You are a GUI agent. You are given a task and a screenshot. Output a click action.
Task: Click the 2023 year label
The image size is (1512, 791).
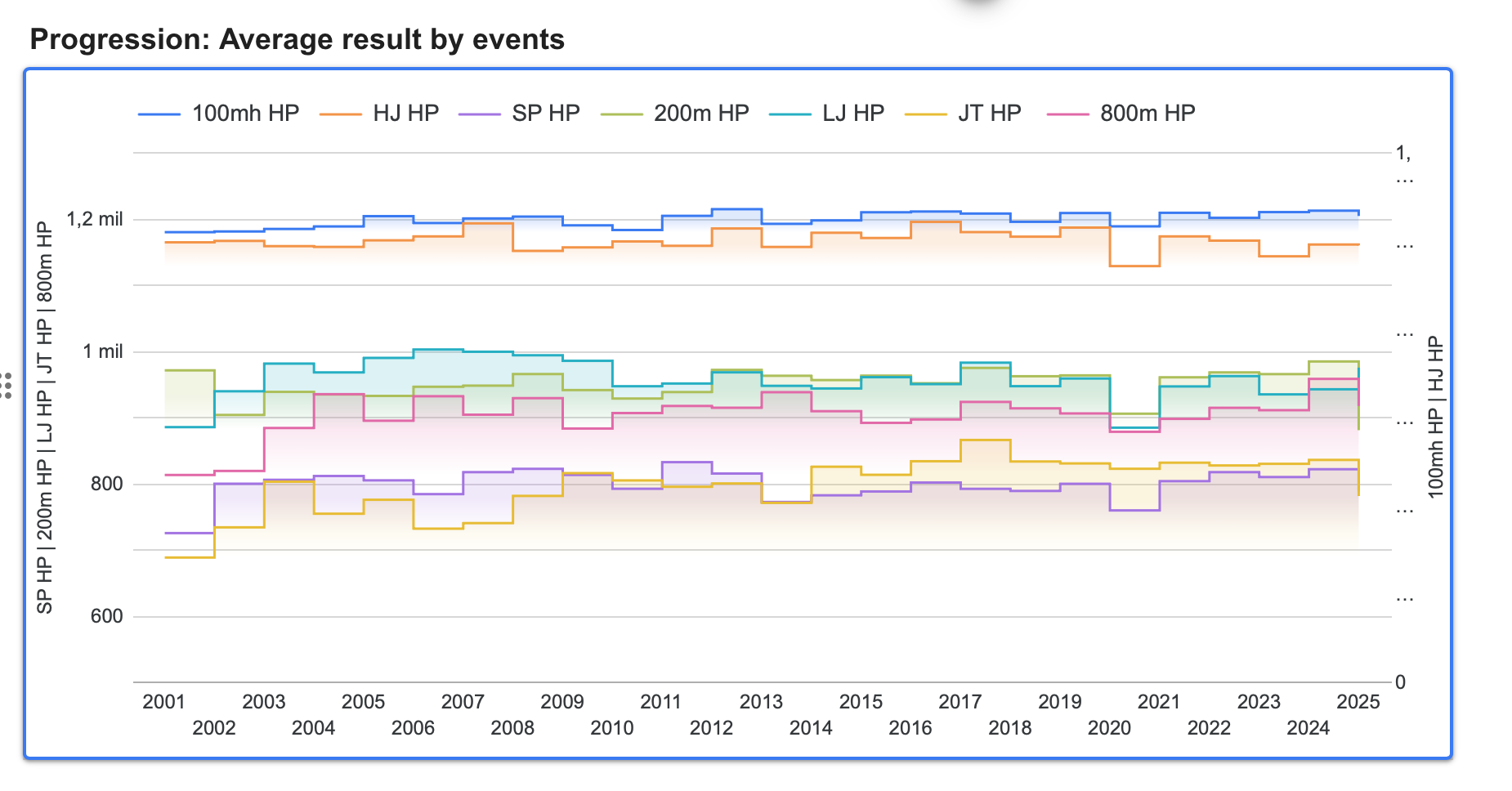tap(1259, 702)
